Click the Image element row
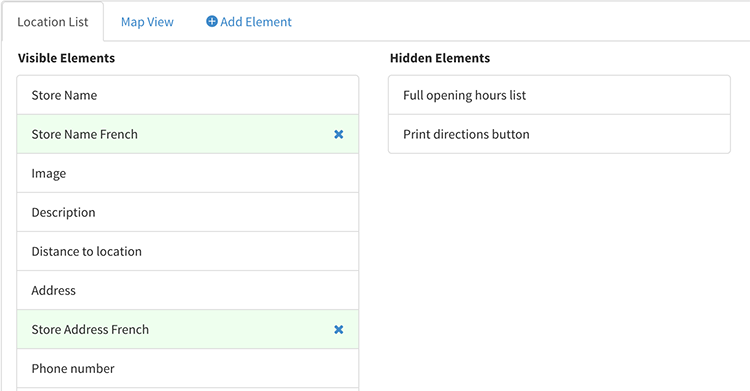750x391 pixels. [188, 173]
